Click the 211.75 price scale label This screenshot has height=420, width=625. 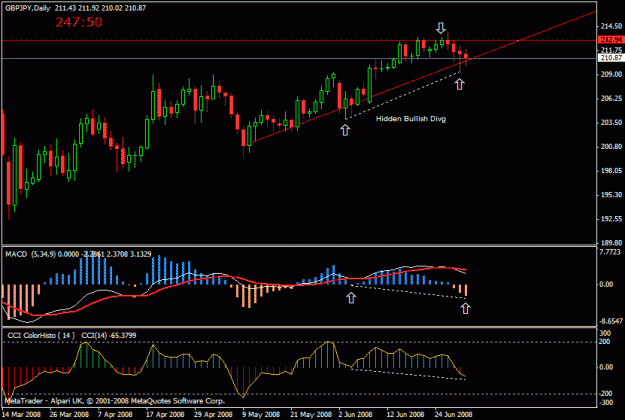point(611,50)
